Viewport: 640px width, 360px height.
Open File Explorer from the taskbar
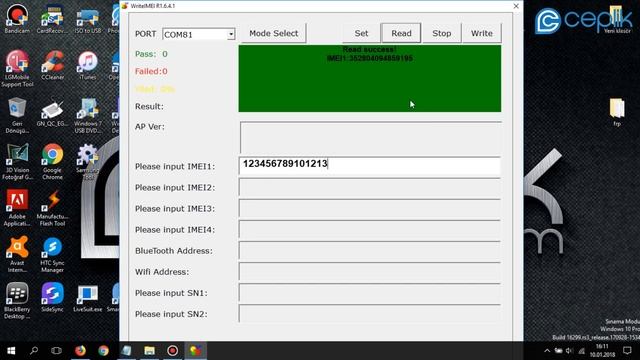coord(149,351)
